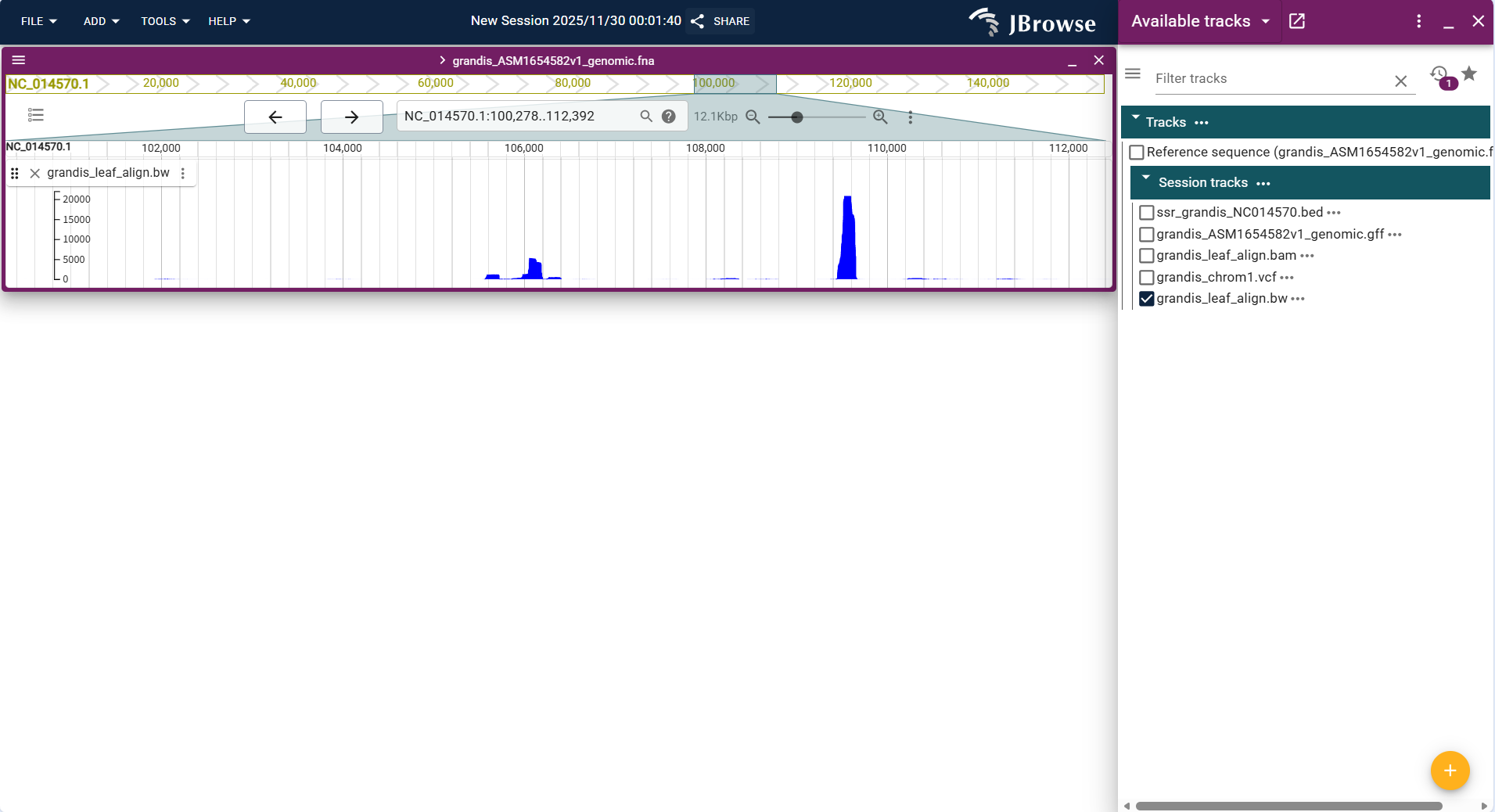The width and height of the screenshot is (1495, 812).
Task: Adjust the zoom level slider
Action: [797, 117]
